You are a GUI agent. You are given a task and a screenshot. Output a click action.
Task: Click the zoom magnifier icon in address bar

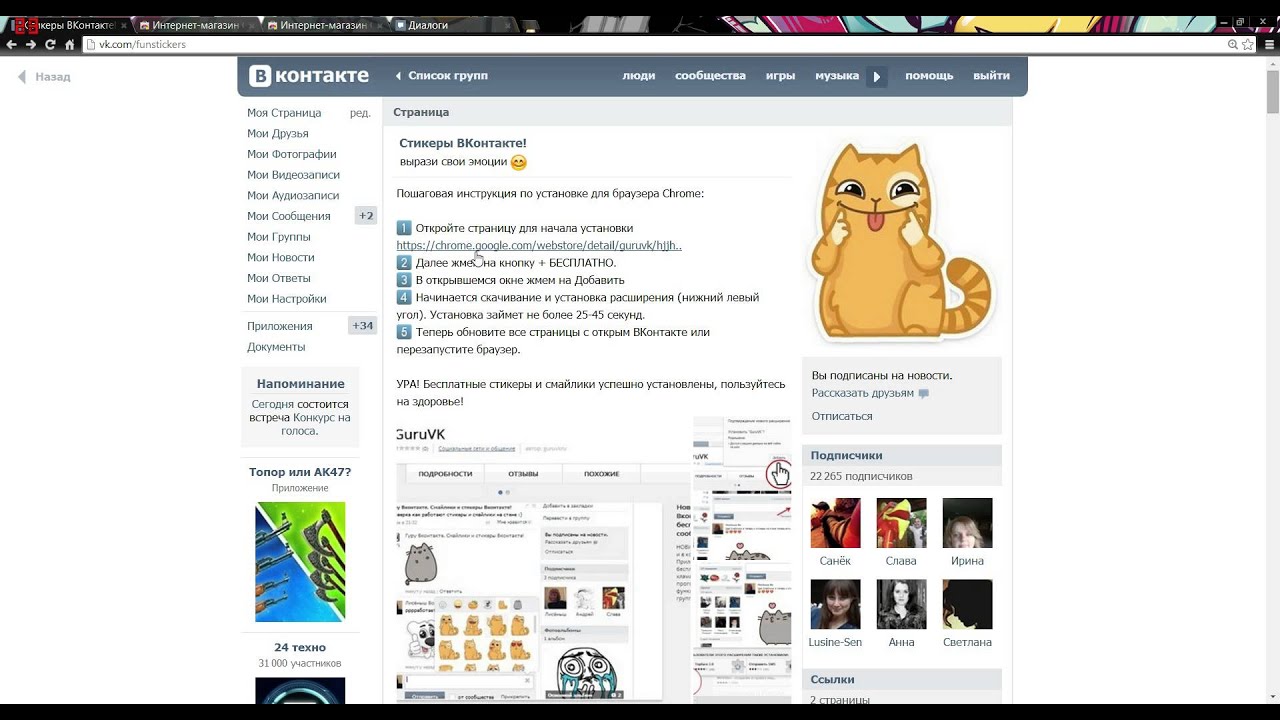pos(1233,44)
